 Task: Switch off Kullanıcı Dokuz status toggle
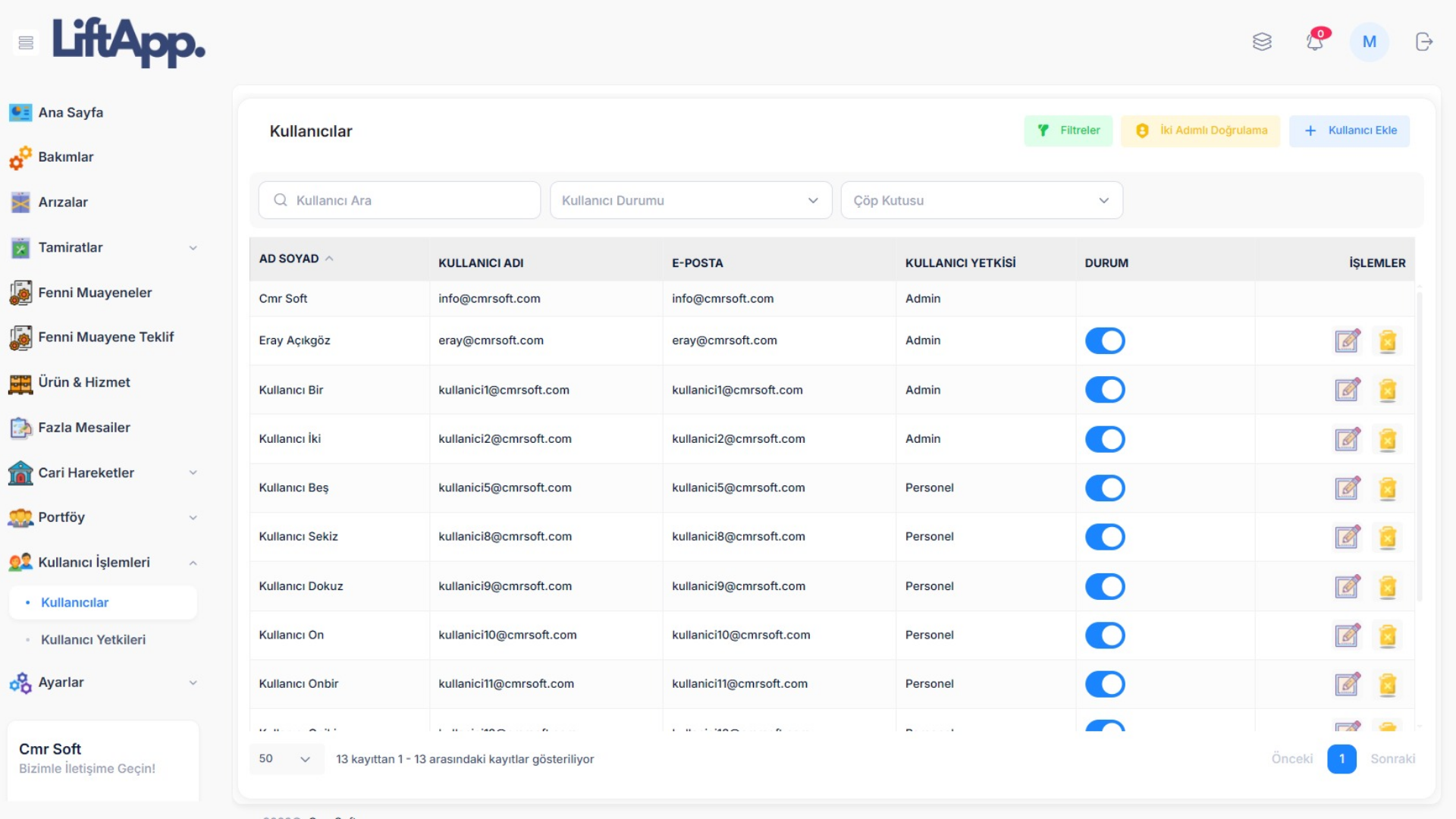coord(1104,586)
